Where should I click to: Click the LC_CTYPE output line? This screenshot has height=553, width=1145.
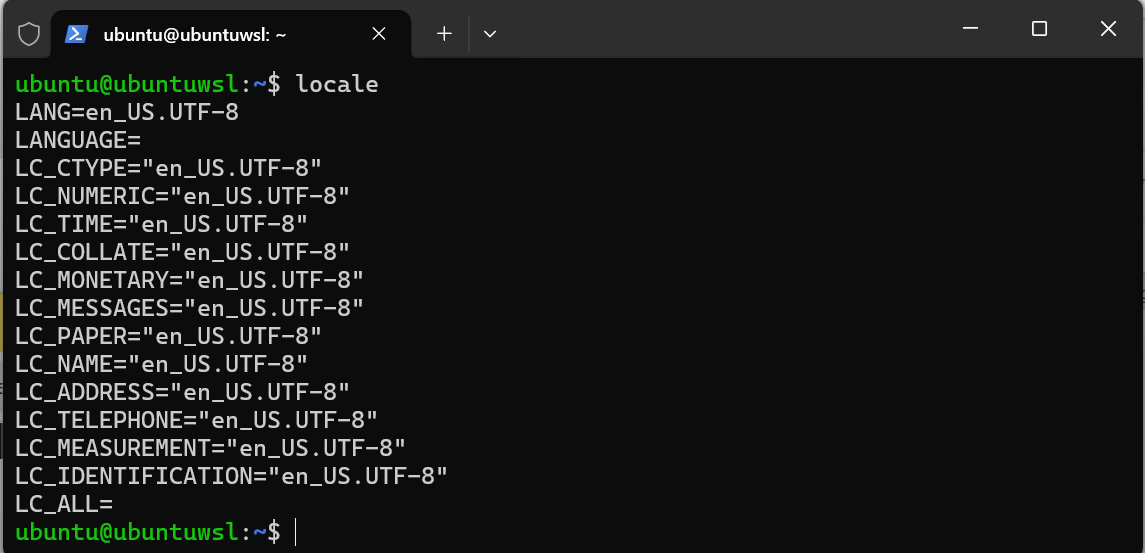tap(169, 168)
